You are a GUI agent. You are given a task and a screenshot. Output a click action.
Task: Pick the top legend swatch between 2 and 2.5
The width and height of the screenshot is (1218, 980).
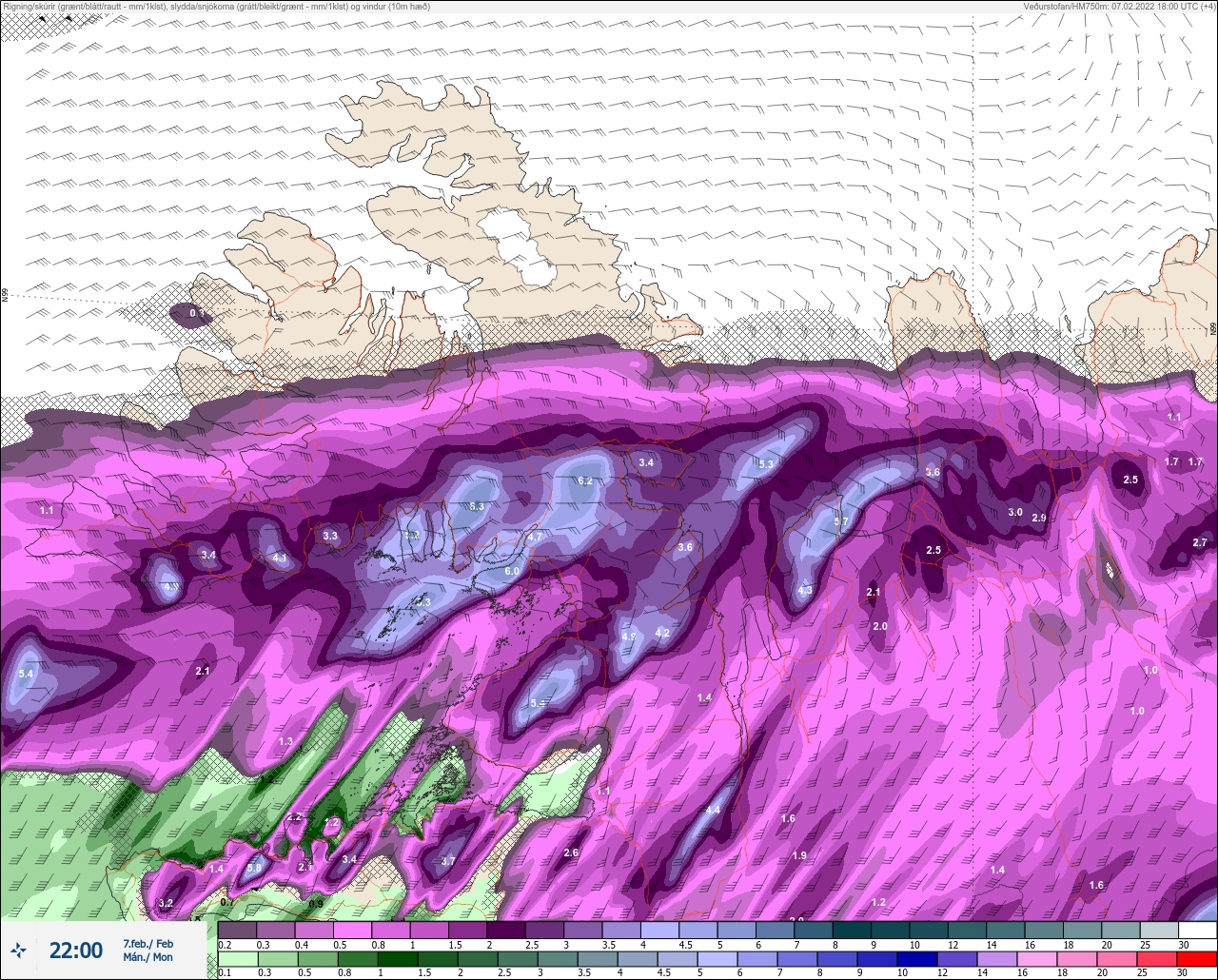tap(505, 930)
